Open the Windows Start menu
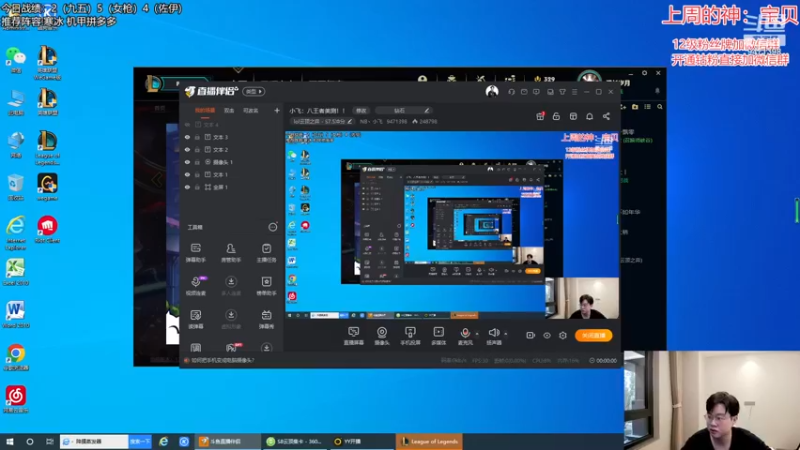The image size is (800, 450). [10, 442]
